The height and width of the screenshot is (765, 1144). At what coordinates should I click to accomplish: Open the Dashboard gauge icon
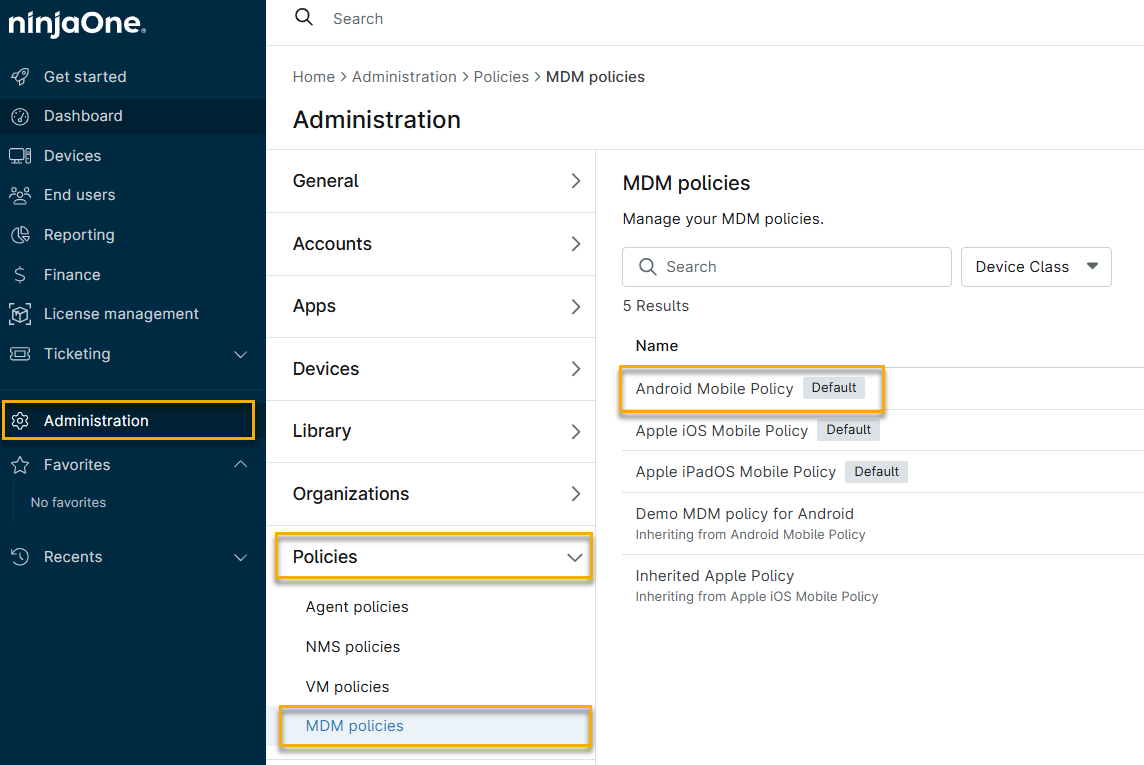20,116
